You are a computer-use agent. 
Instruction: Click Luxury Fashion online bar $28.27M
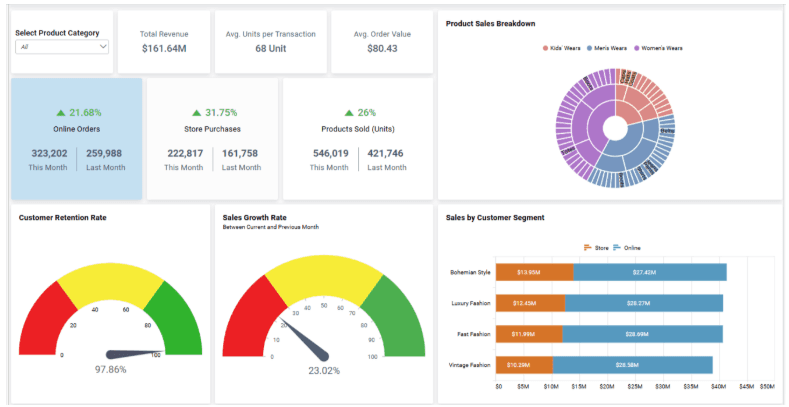(644, 303)
